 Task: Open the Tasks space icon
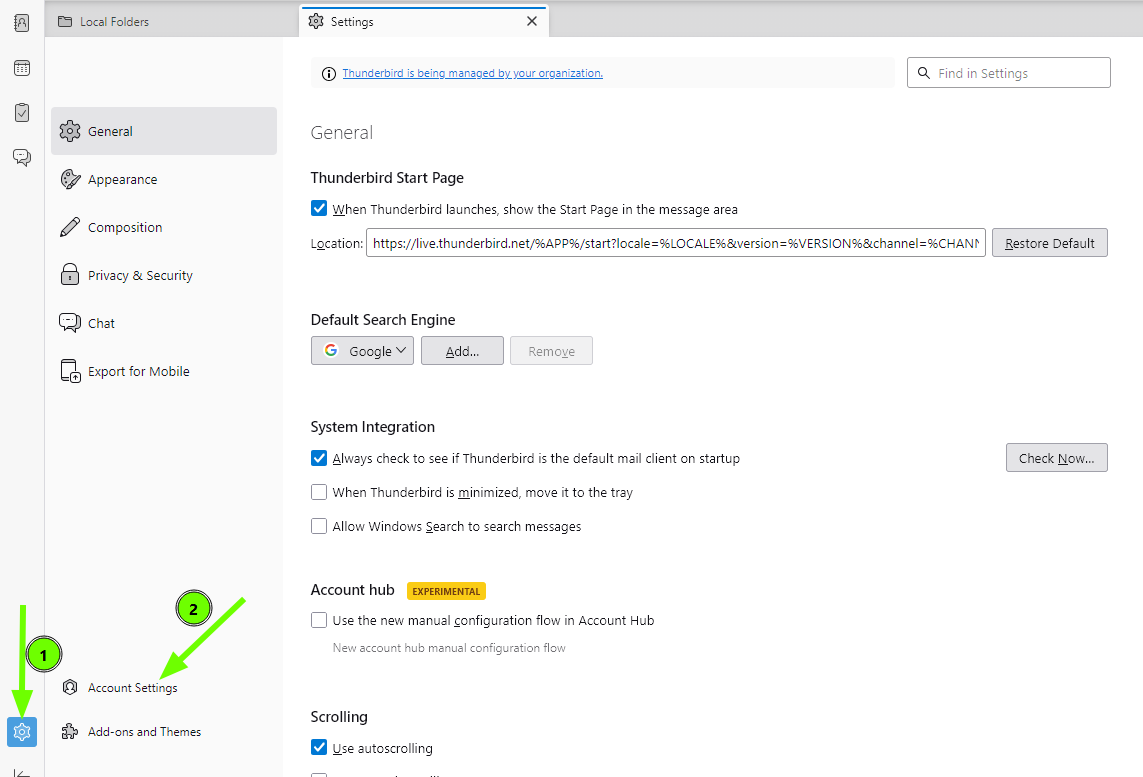coord(22,112)
